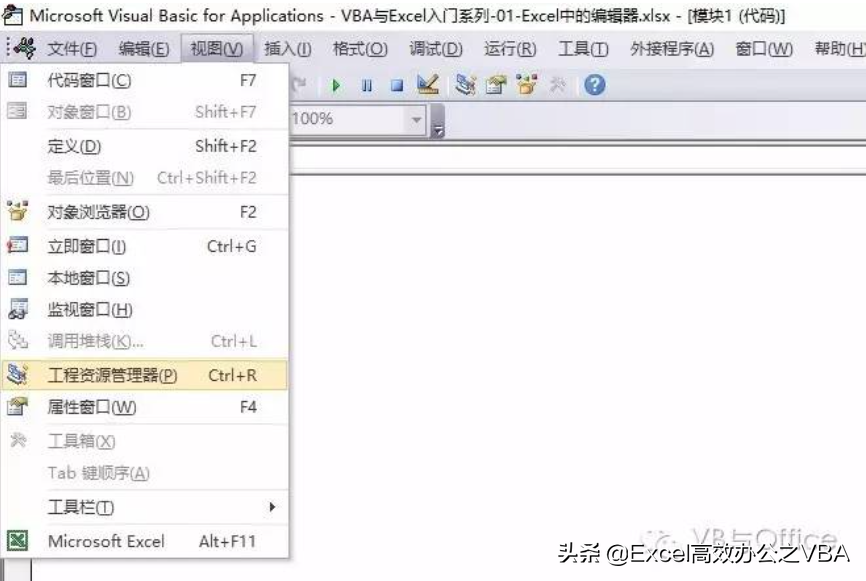The height and width of the screenshot is (581, 866).
Task: Click the icon beside 本地窗口(S)
Action: [17, 277]
